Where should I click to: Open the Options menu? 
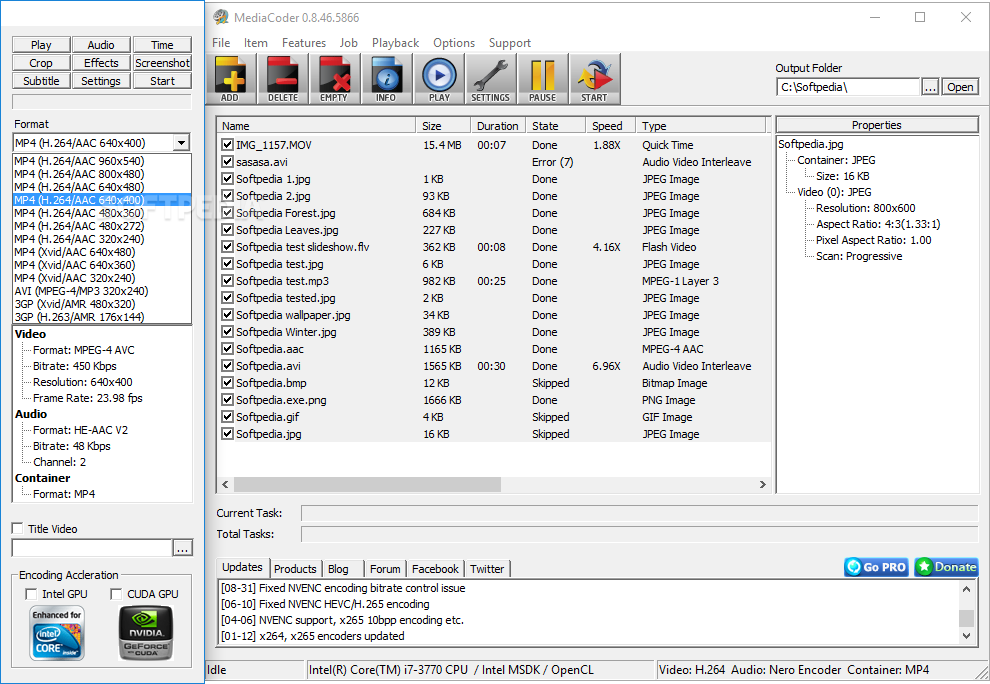(x=454, y=43)
